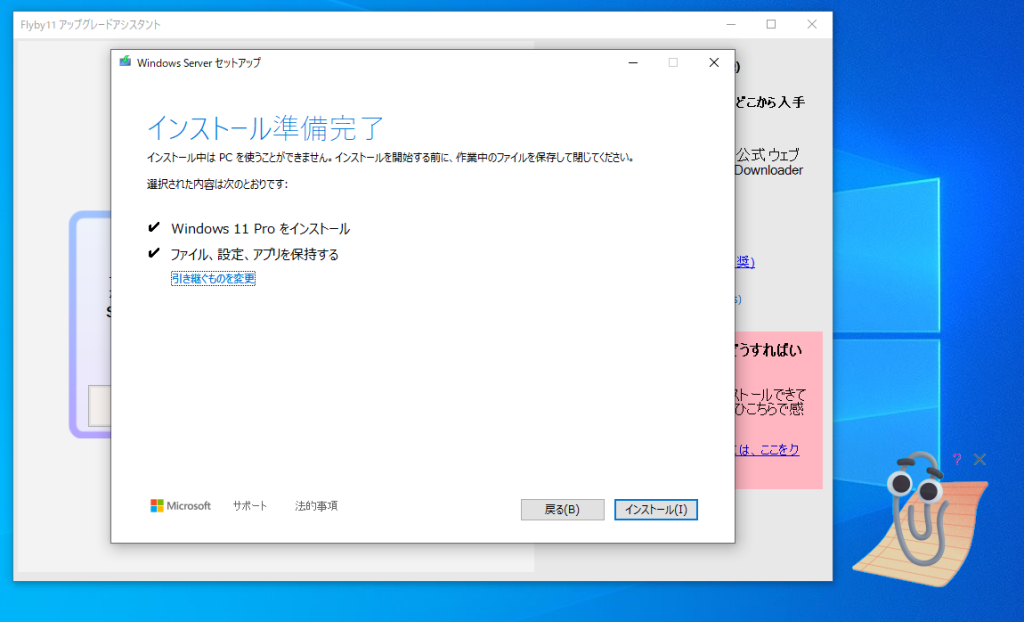Viewport: 1024px width, 622px height.
Task: Close the Windows Server セットアップ window
Action: click(714, 63)
